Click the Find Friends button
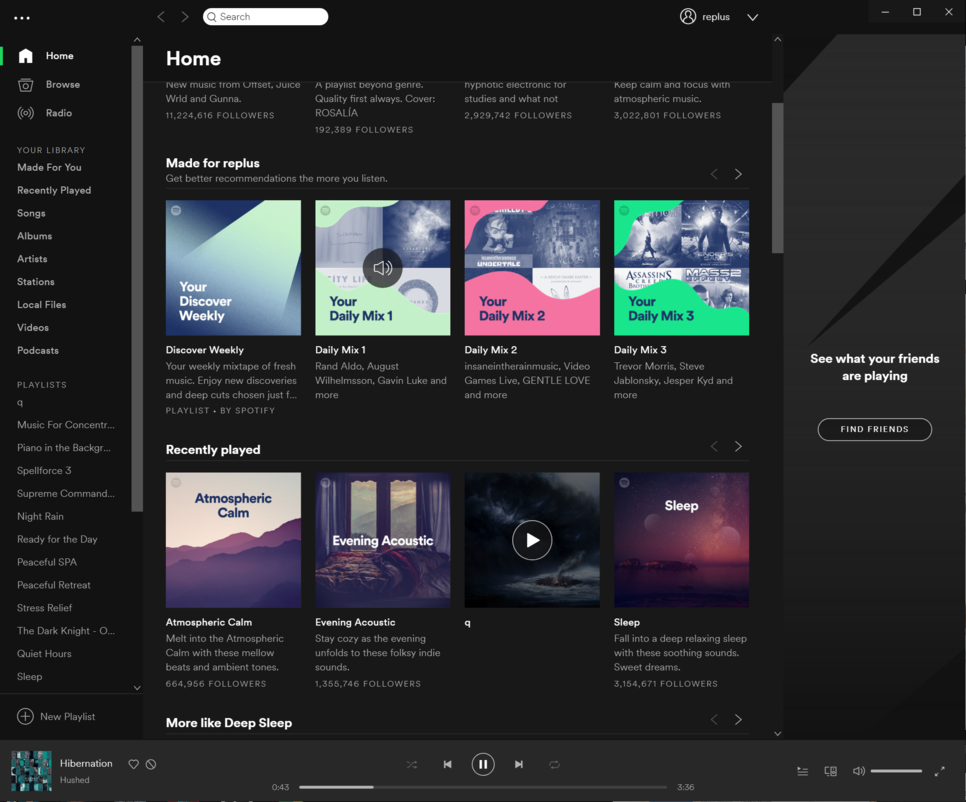 874,429
